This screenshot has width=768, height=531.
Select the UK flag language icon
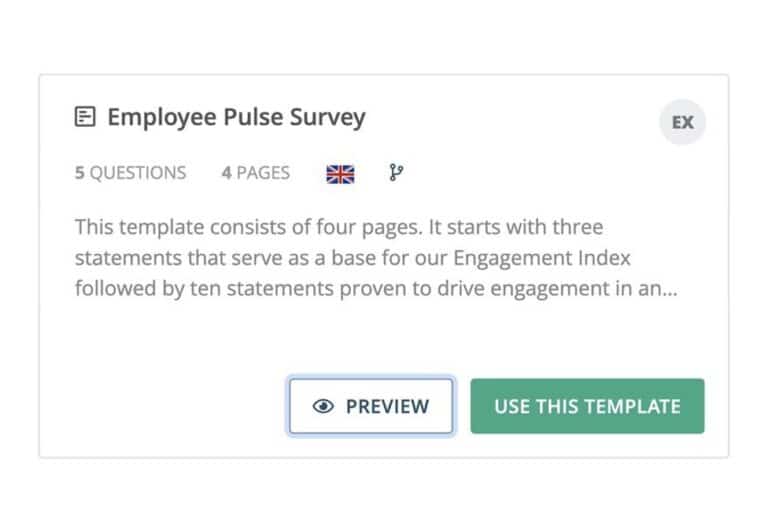(340, 174)
